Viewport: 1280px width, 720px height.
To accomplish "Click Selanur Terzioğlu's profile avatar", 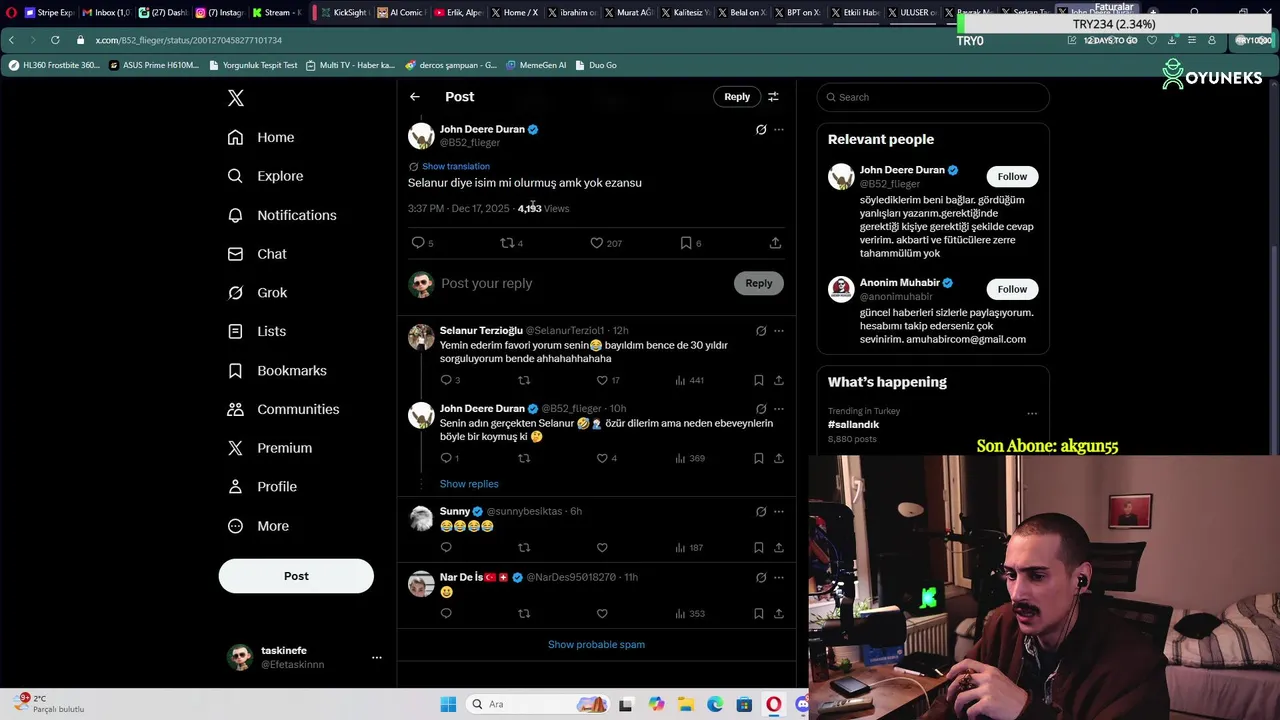I will click(x=421, y=337).
